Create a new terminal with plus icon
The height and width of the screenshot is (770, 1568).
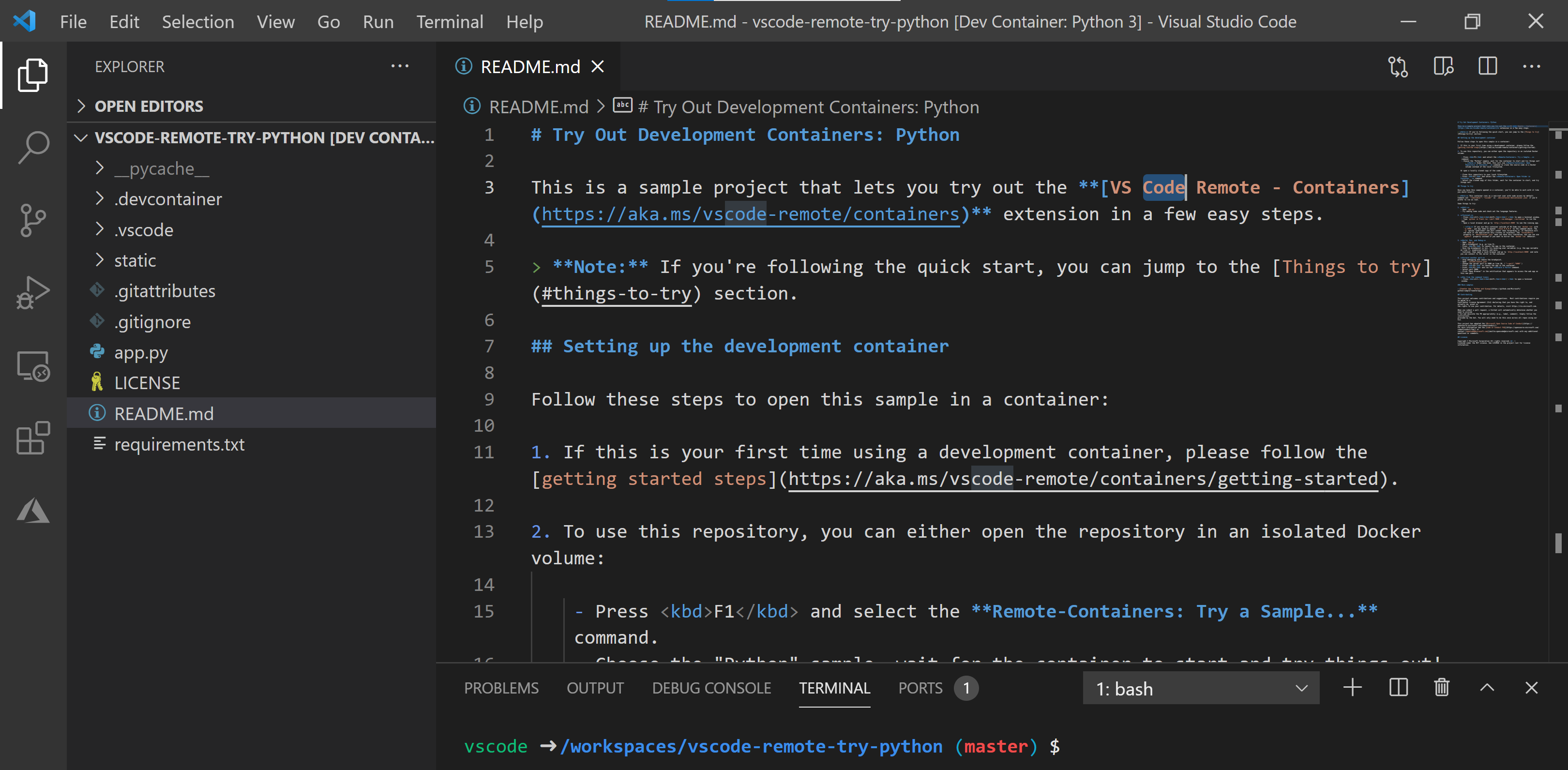[1352, 688]
